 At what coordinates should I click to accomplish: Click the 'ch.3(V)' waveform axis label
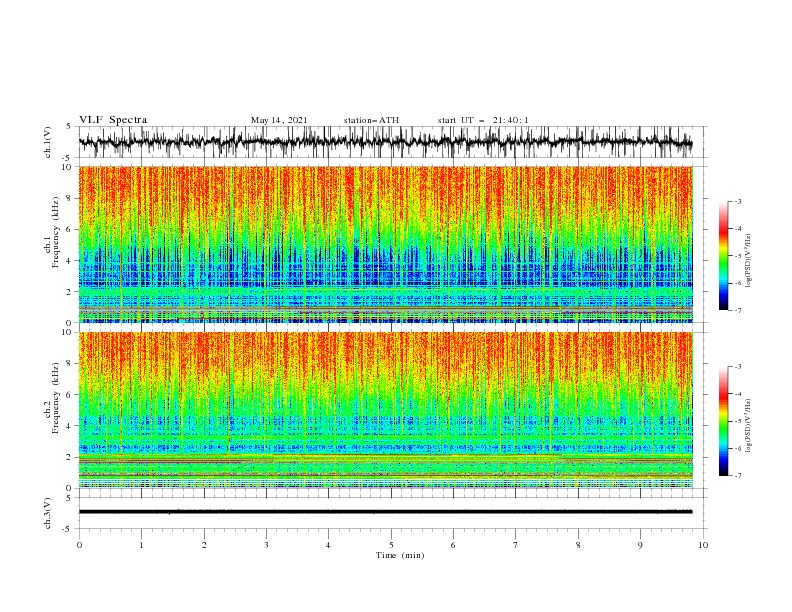[48, 513]
